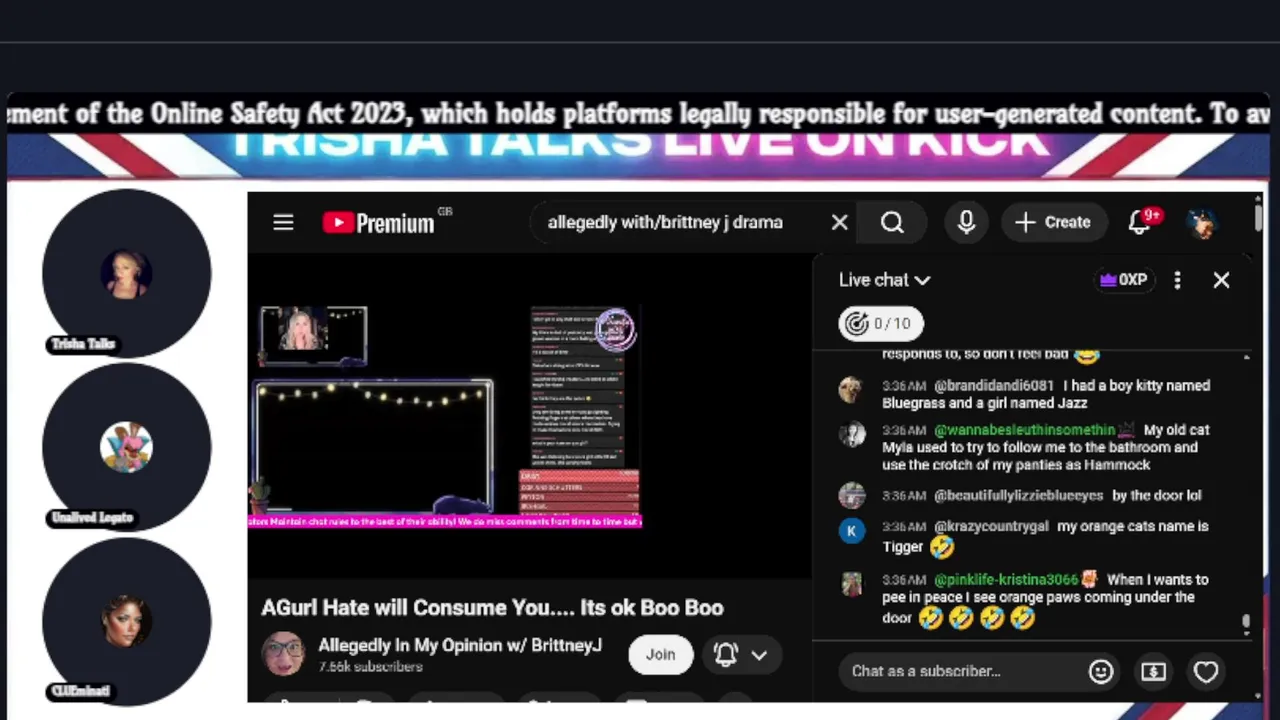
Task: Open notifications bell showing 9+
Action: 1141,222
